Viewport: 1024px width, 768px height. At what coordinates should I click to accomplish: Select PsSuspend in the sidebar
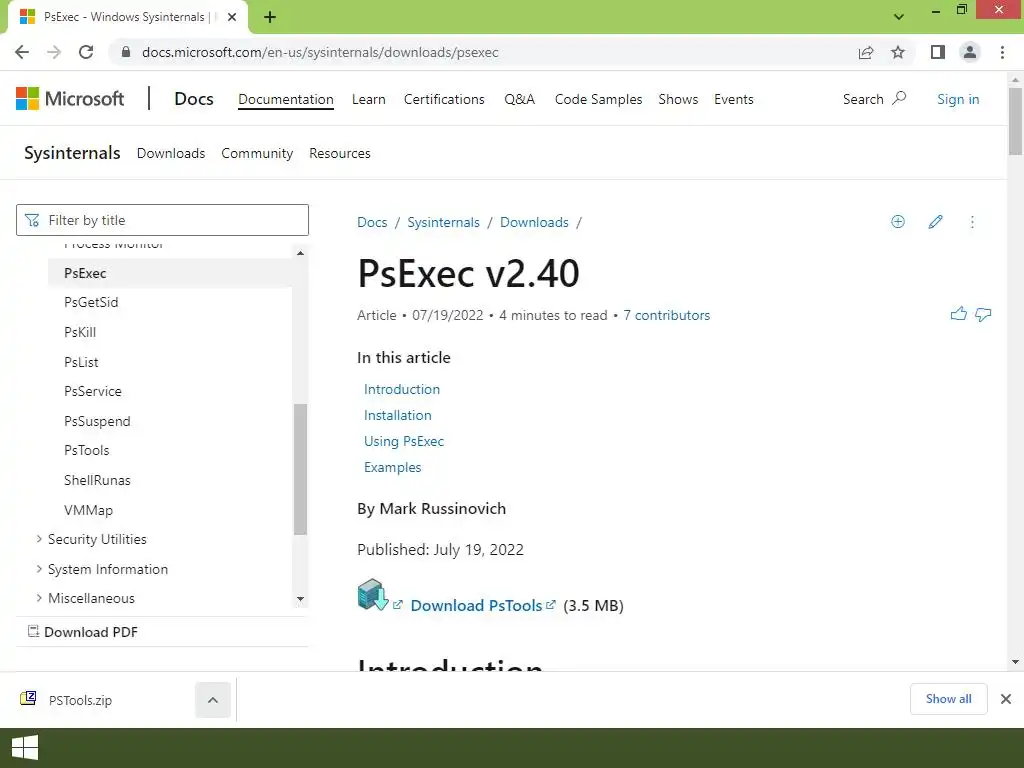pos(97,421)
